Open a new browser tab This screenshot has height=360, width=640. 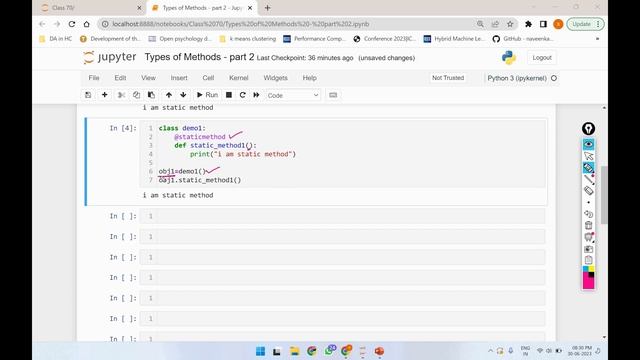click(267, 8)
